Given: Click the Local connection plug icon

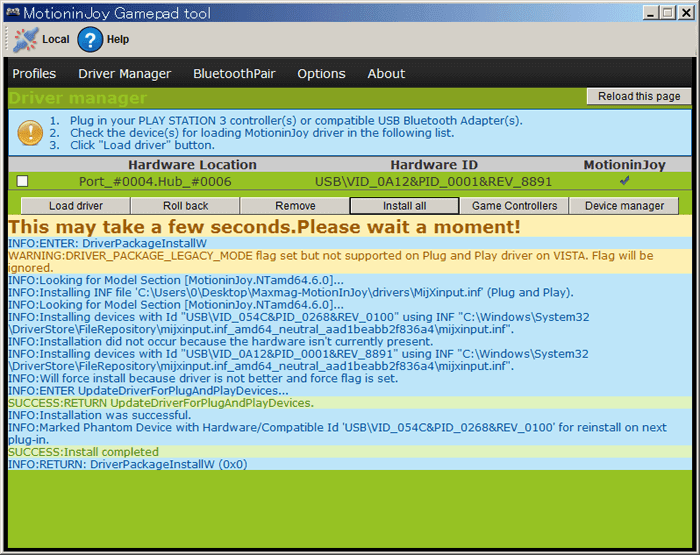Looking at the screenshot, I should click(x=25, y=39).
